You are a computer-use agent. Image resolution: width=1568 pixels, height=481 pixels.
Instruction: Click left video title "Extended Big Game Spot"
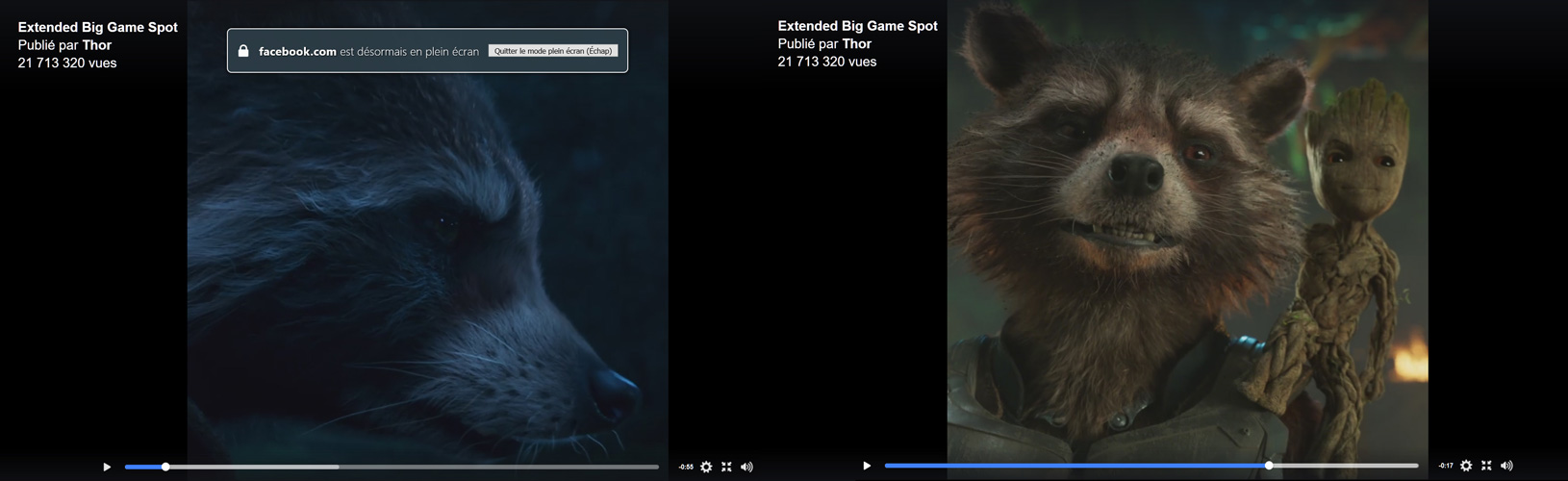(x=98, y=27)
